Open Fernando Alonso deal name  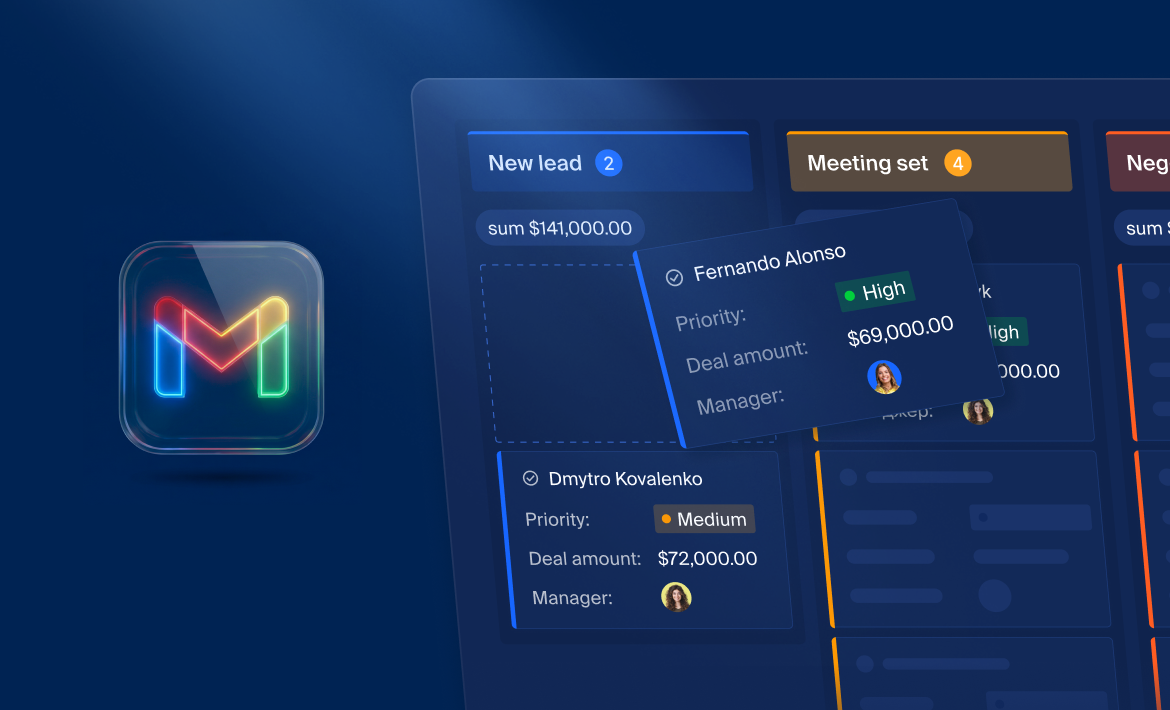[769, 263]
